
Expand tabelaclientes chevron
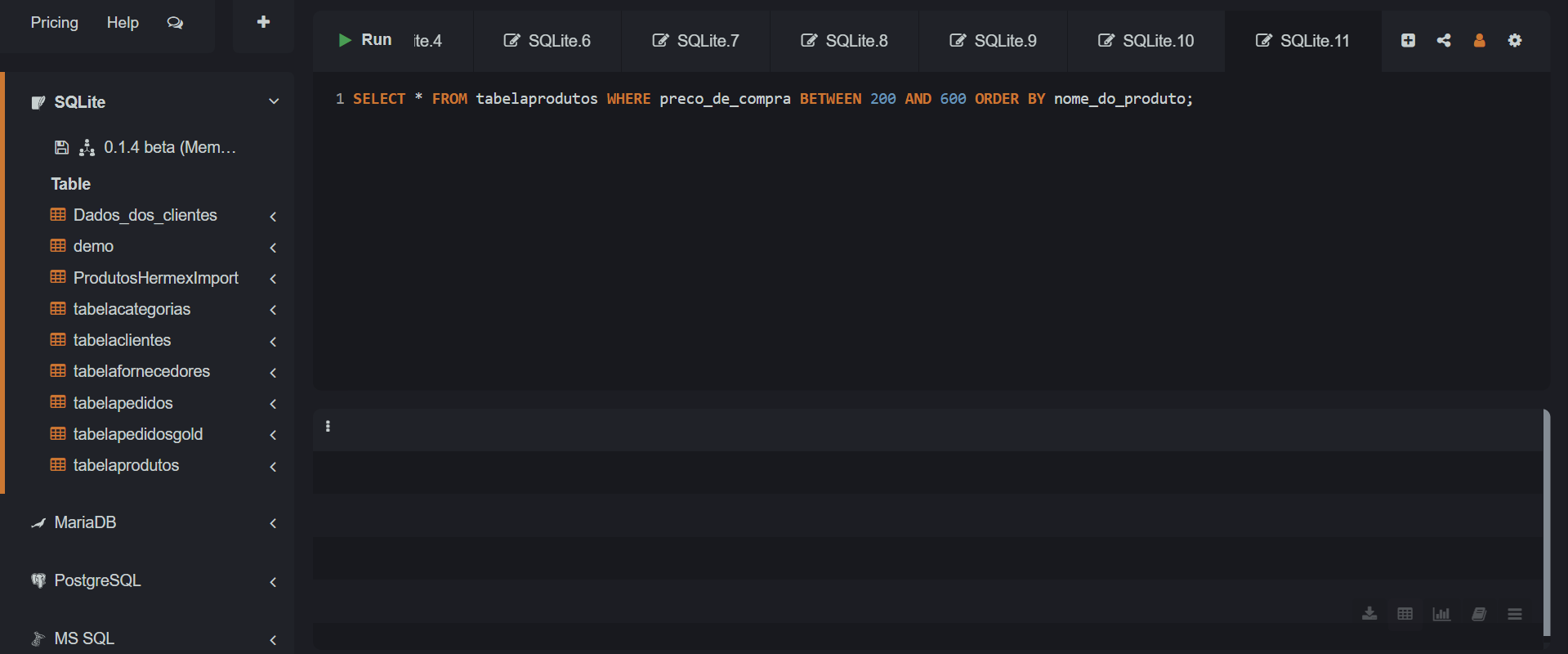(x=273, y=342)
